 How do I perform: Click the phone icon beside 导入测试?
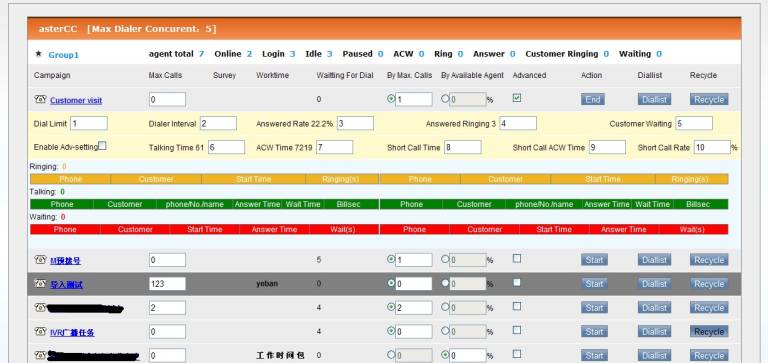point(40,283)
